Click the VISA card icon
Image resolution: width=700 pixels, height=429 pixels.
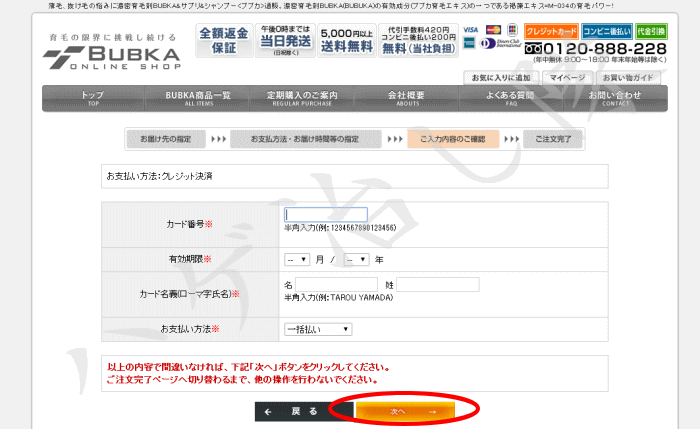[x=471, y=30]
